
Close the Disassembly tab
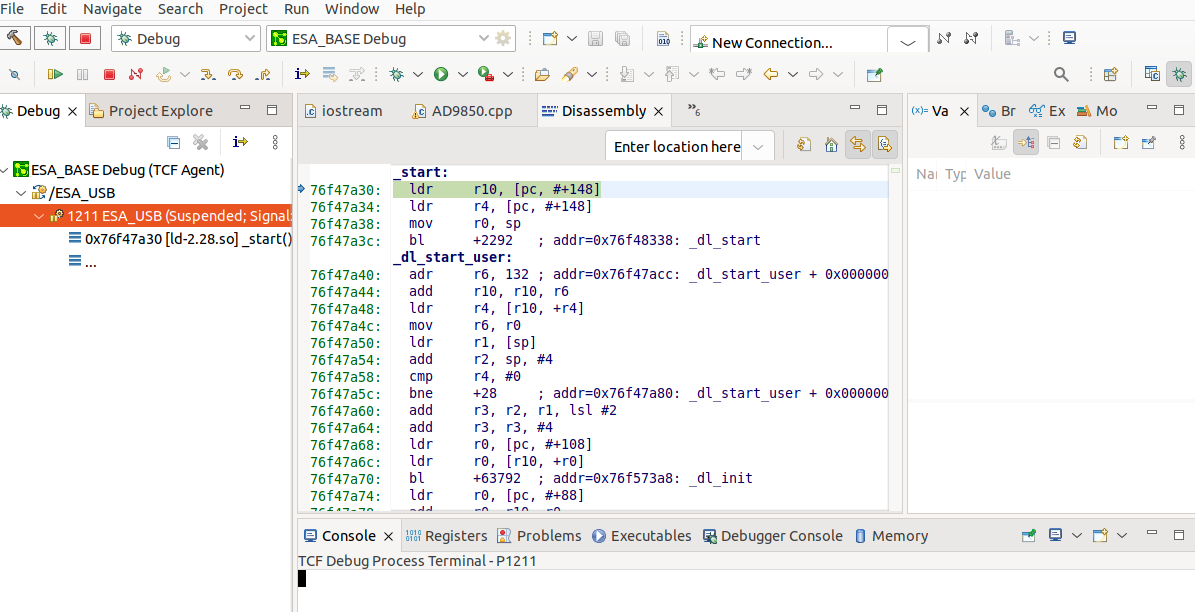658,111
